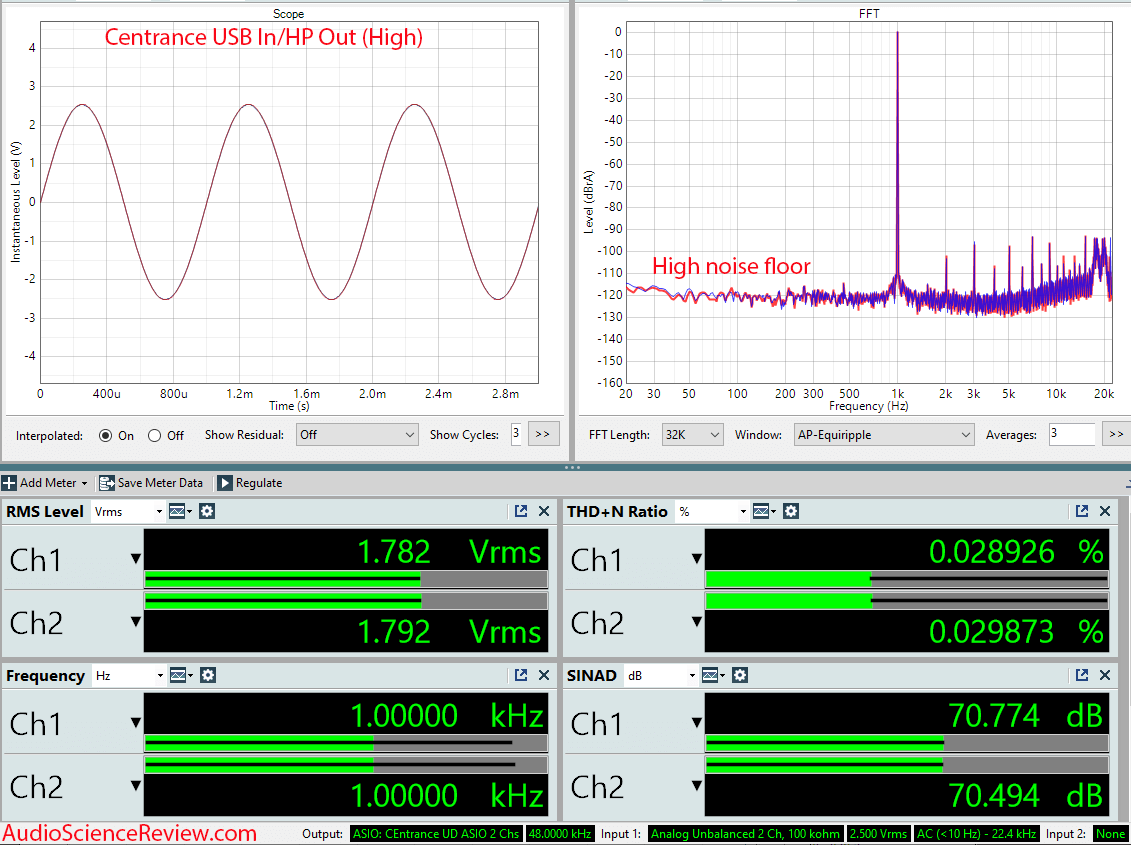Open SINAD meter graph view icon
The width and height of the screenshot is (1131, 845).
pos(710,675)
